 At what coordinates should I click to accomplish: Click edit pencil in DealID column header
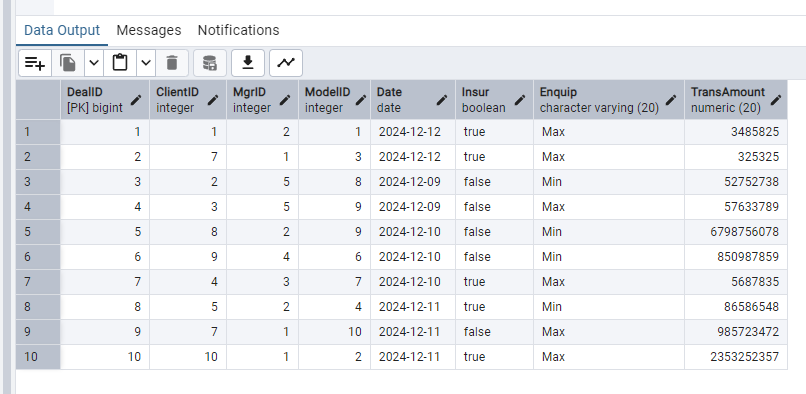click(136, 100)
